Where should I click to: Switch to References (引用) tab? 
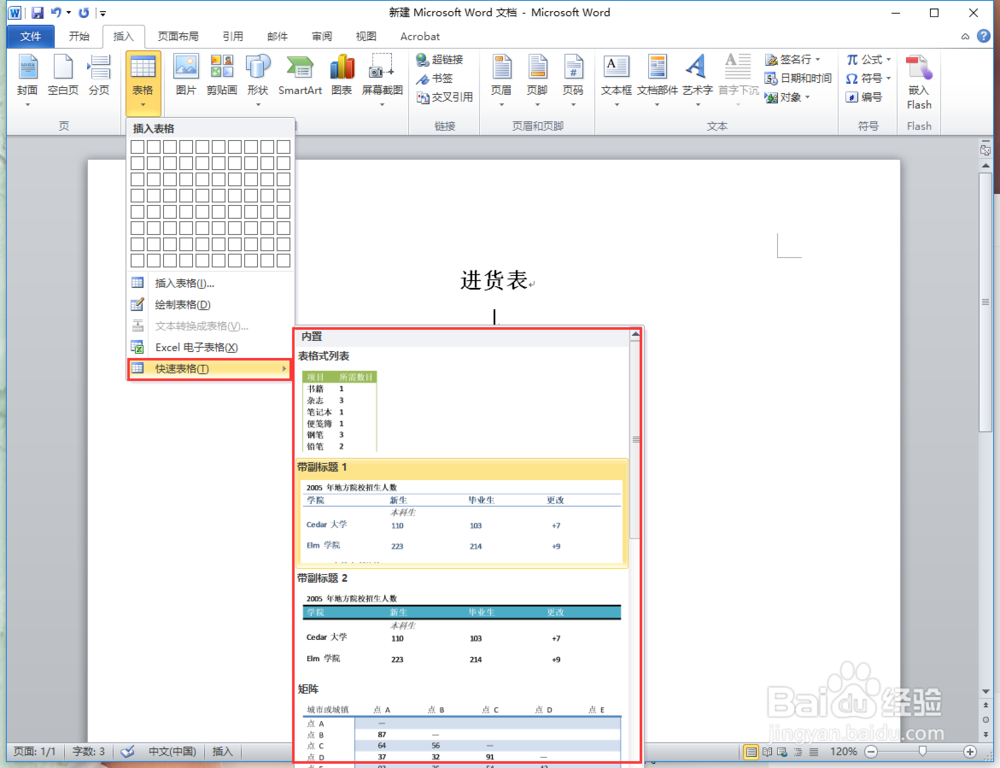[x=232, y=36]
